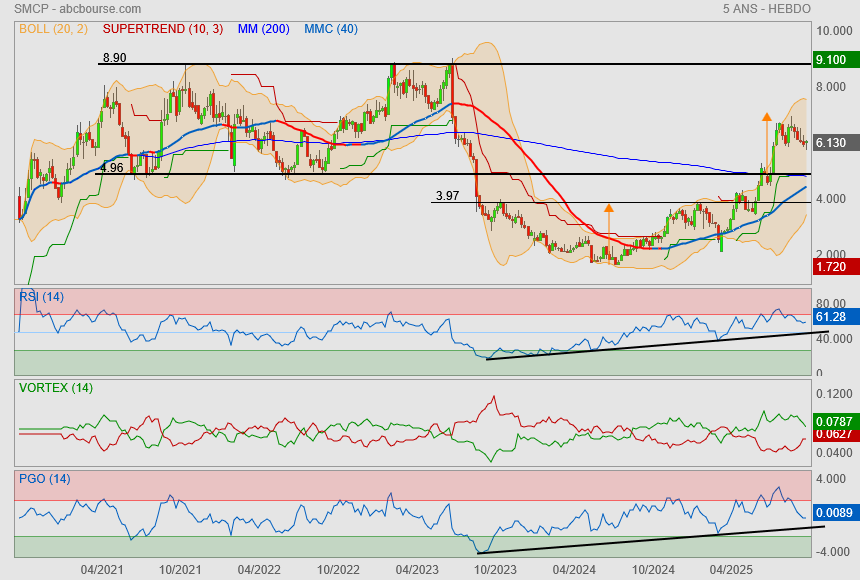The image size is (860, 580).
Task: Click the grey 6.130 current price tag
Action: pos(831,143)
